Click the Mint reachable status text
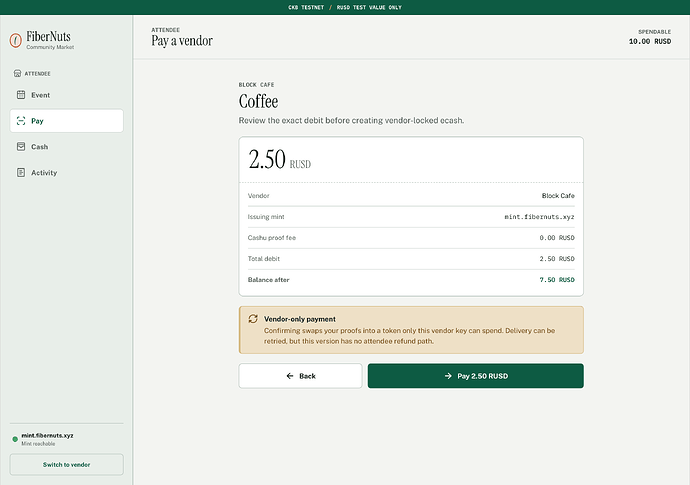 (x=38, y=444)
